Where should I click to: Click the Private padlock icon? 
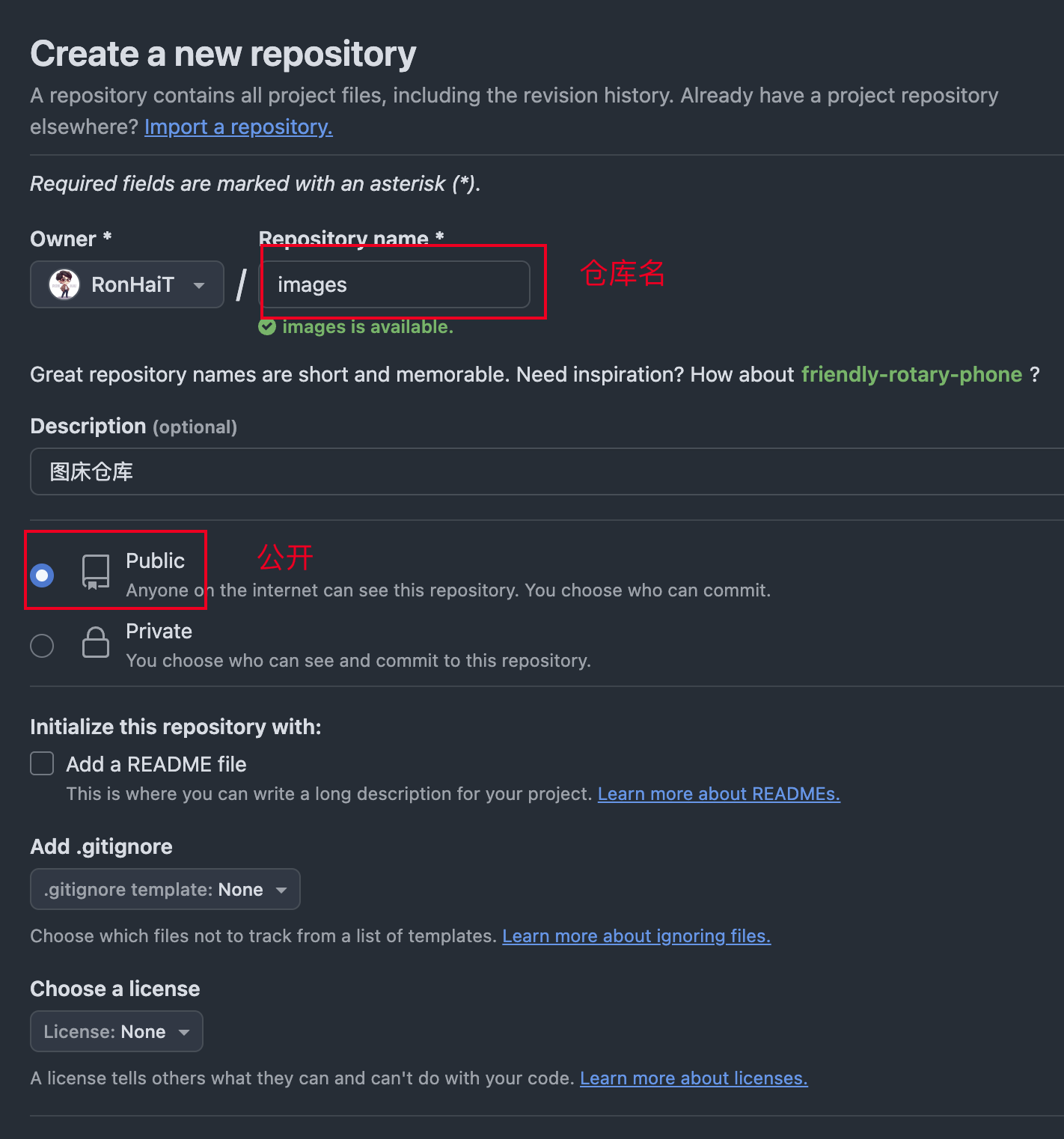[96, 642]
